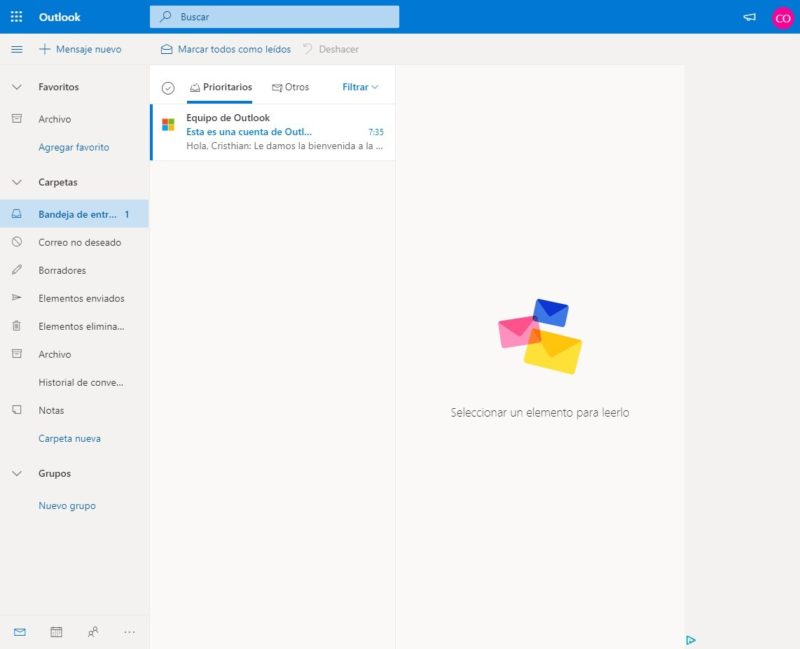Viewport: 800px width, 649px height.
Task: Click the email preview line Hola, Cristhian
Action: tap(285, 146)
